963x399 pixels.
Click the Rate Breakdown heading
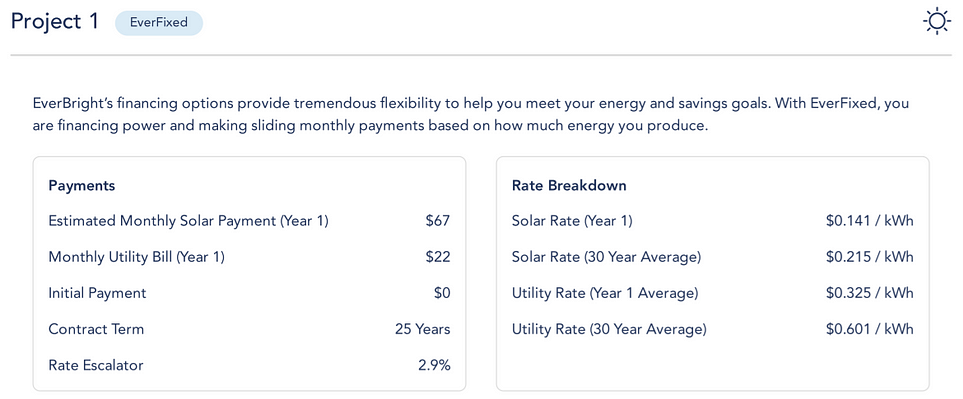[x=569, y=185]
